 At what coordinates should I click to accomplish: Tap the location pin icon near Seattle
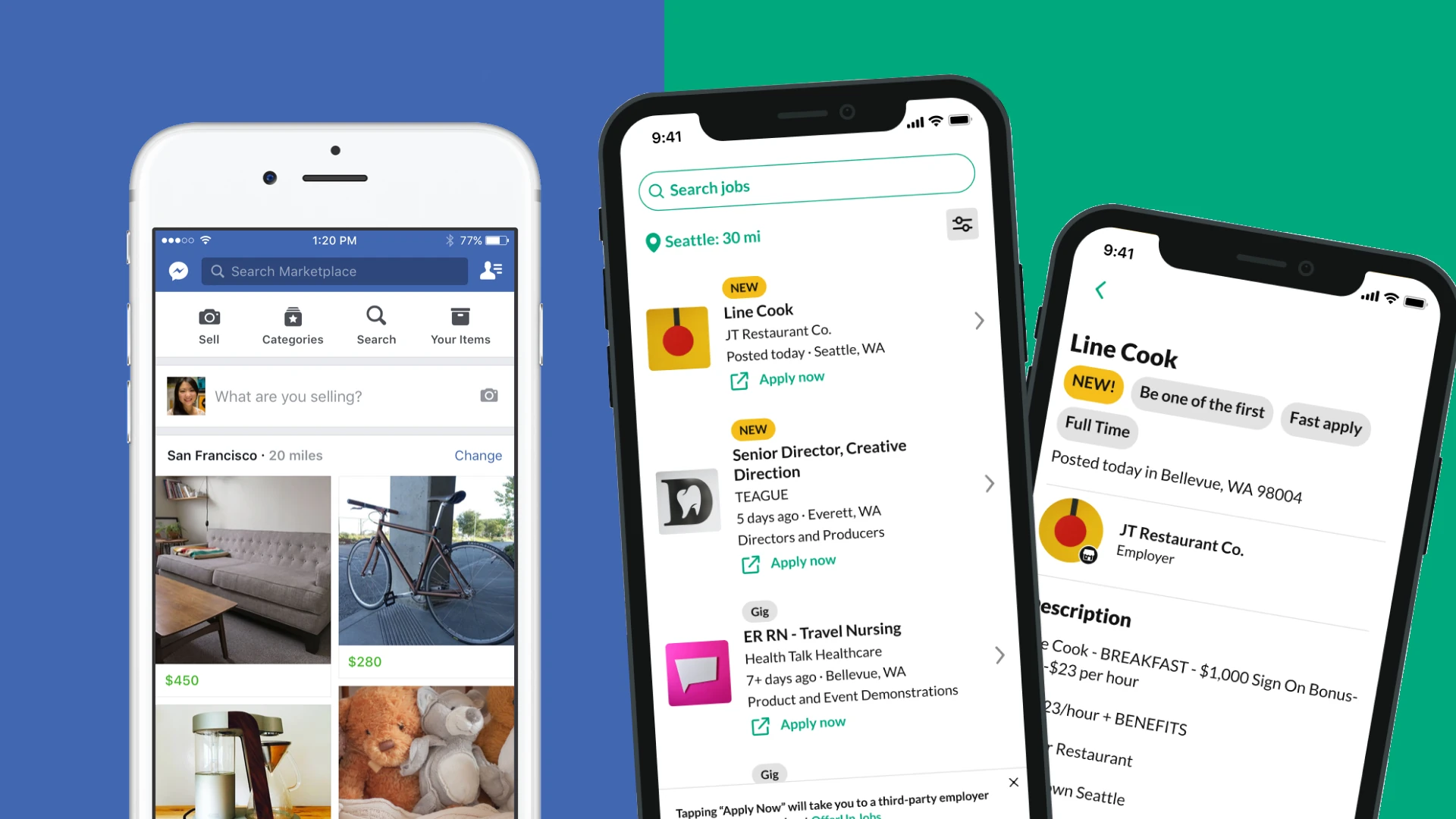pos(648,238)
